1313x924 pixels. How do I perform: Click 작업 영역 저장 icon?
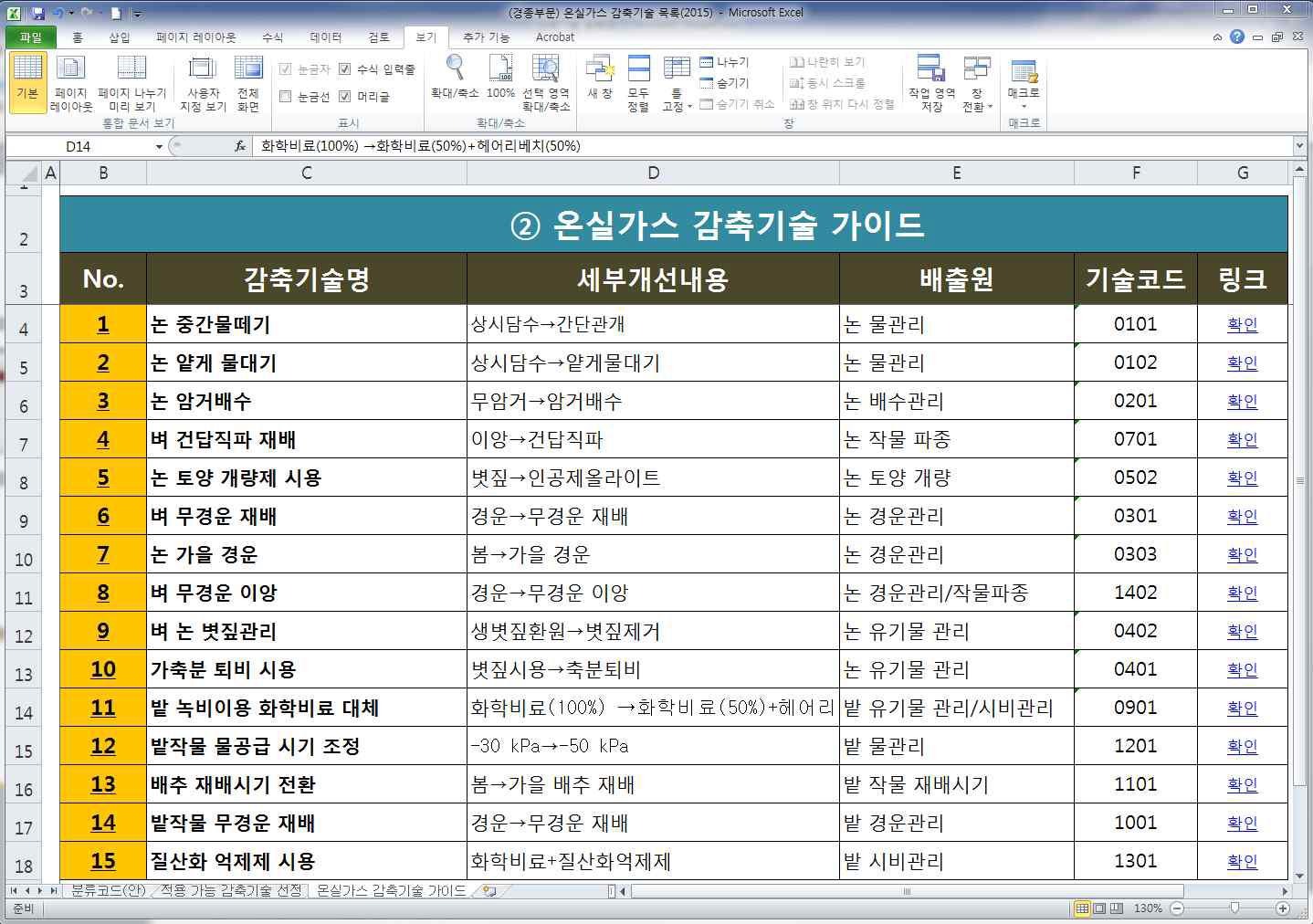tap(931, 82)
